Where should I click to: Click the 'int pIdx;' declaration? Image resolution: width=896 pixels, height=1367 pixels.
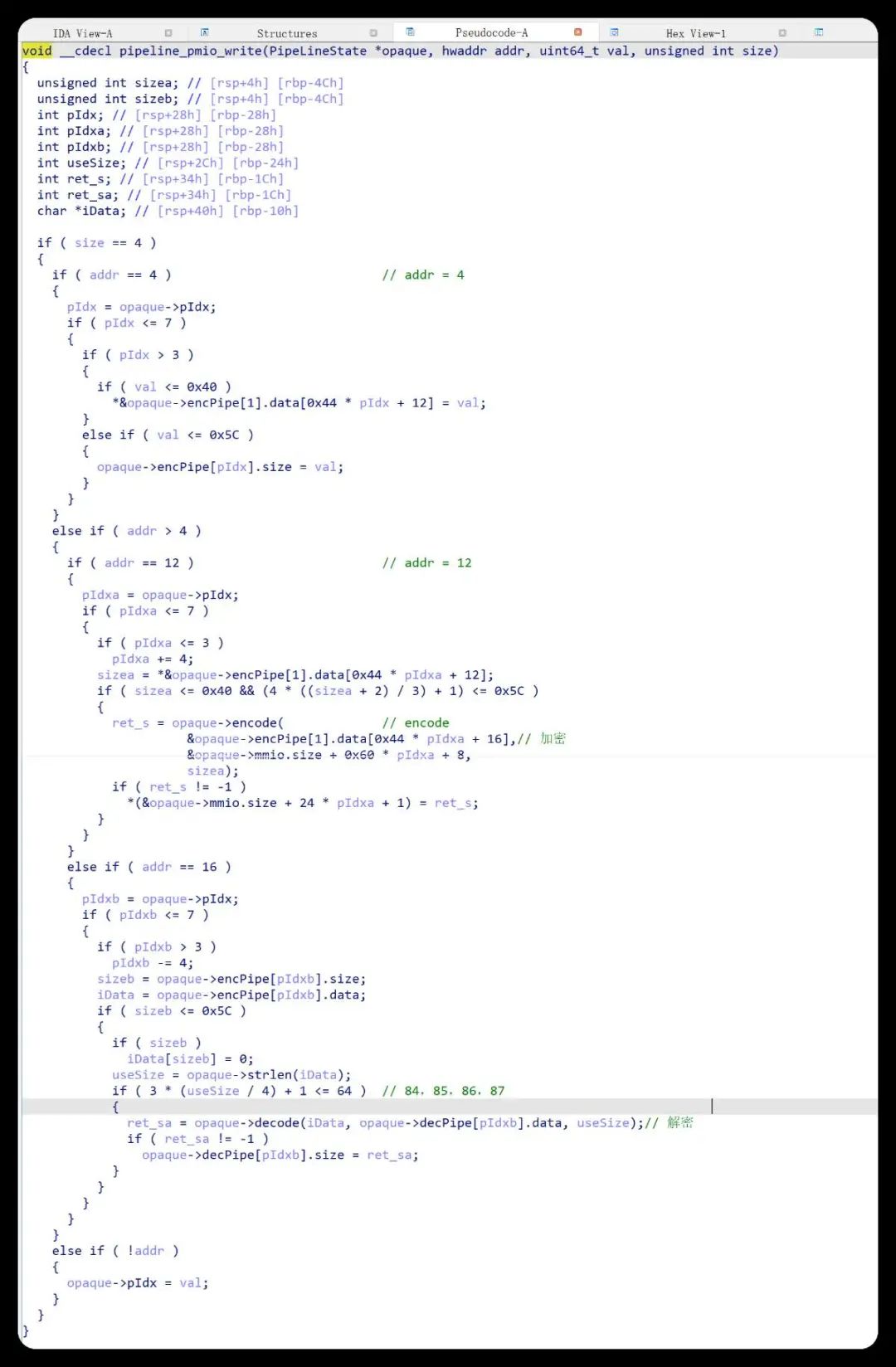click(71, 114)
